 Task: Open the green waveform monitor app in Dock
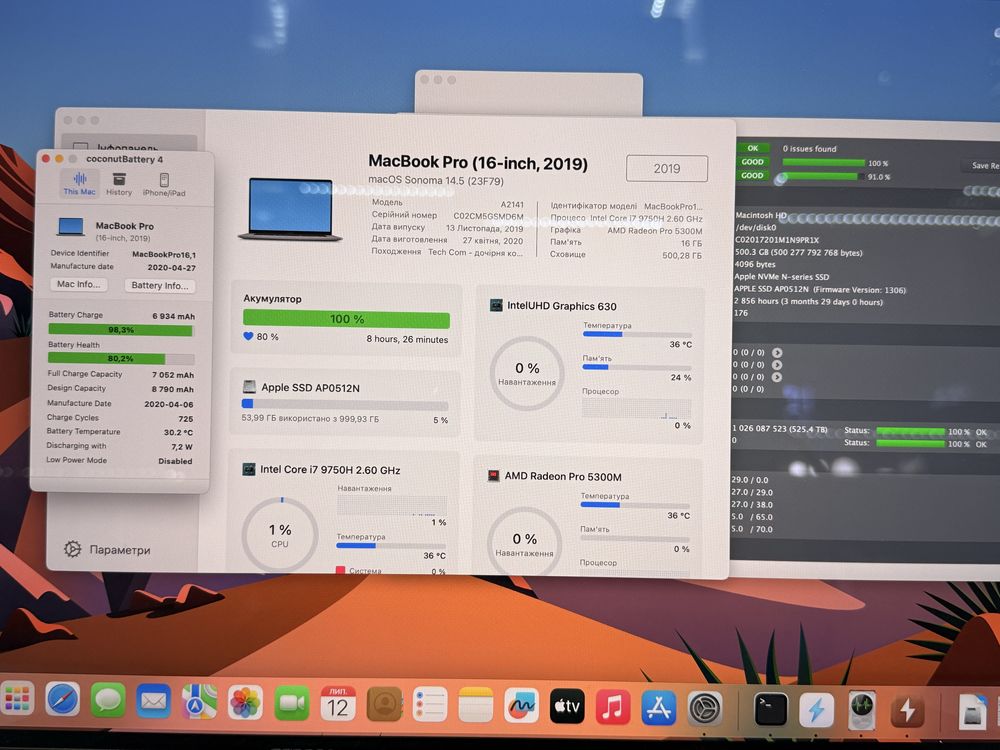pyautogui.click(x=862, y=710)
